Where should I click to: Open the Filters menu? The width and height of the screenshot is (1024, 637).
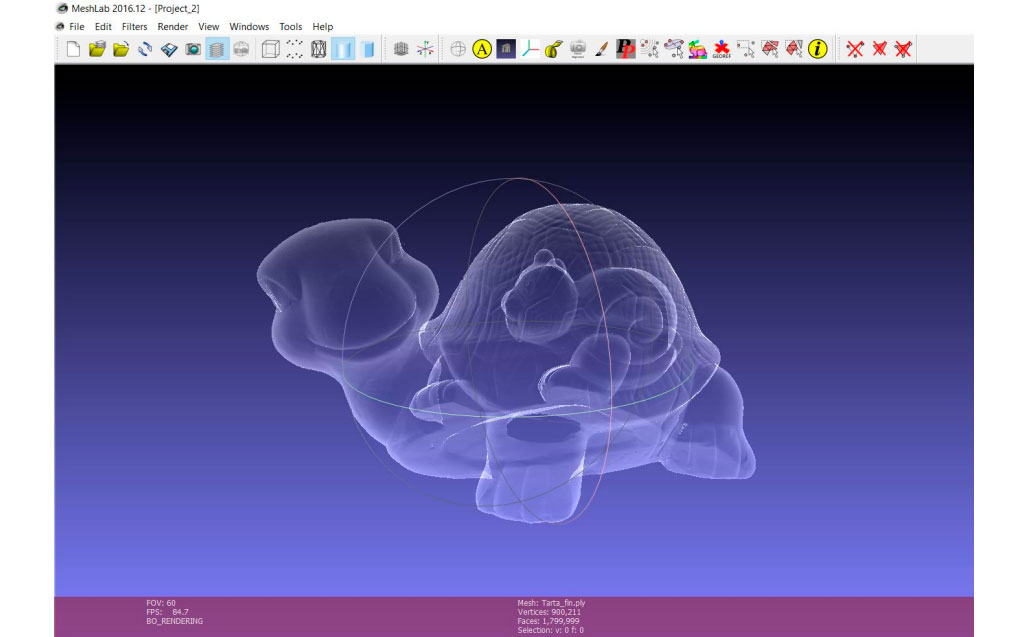[x=134, y=27]
